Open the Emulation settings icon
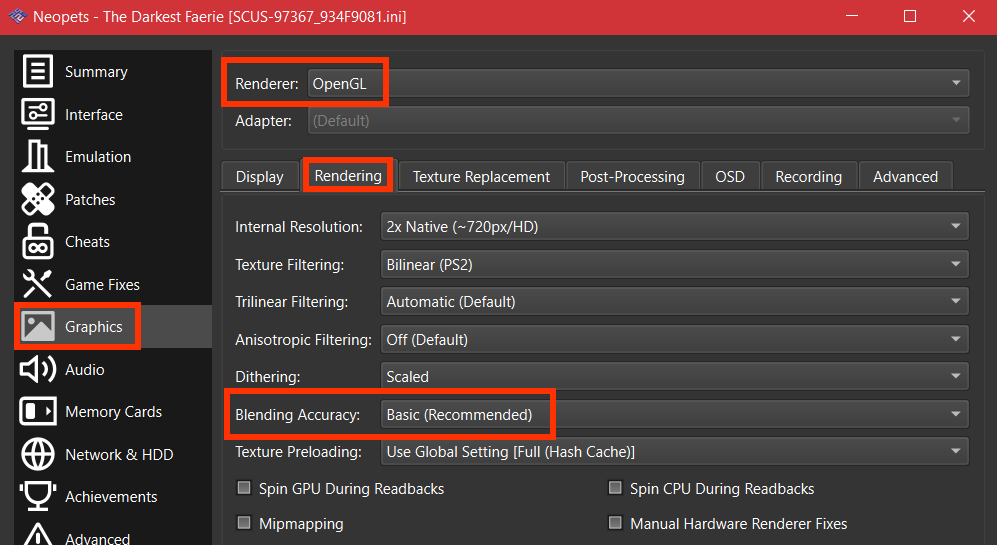997x545 pixels. click(38, 156)
